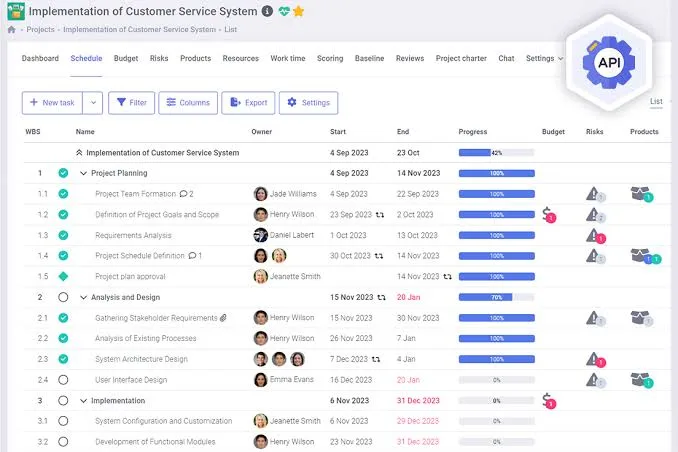Toggle completion of Analysis of Existing Processes

[63, 338]
